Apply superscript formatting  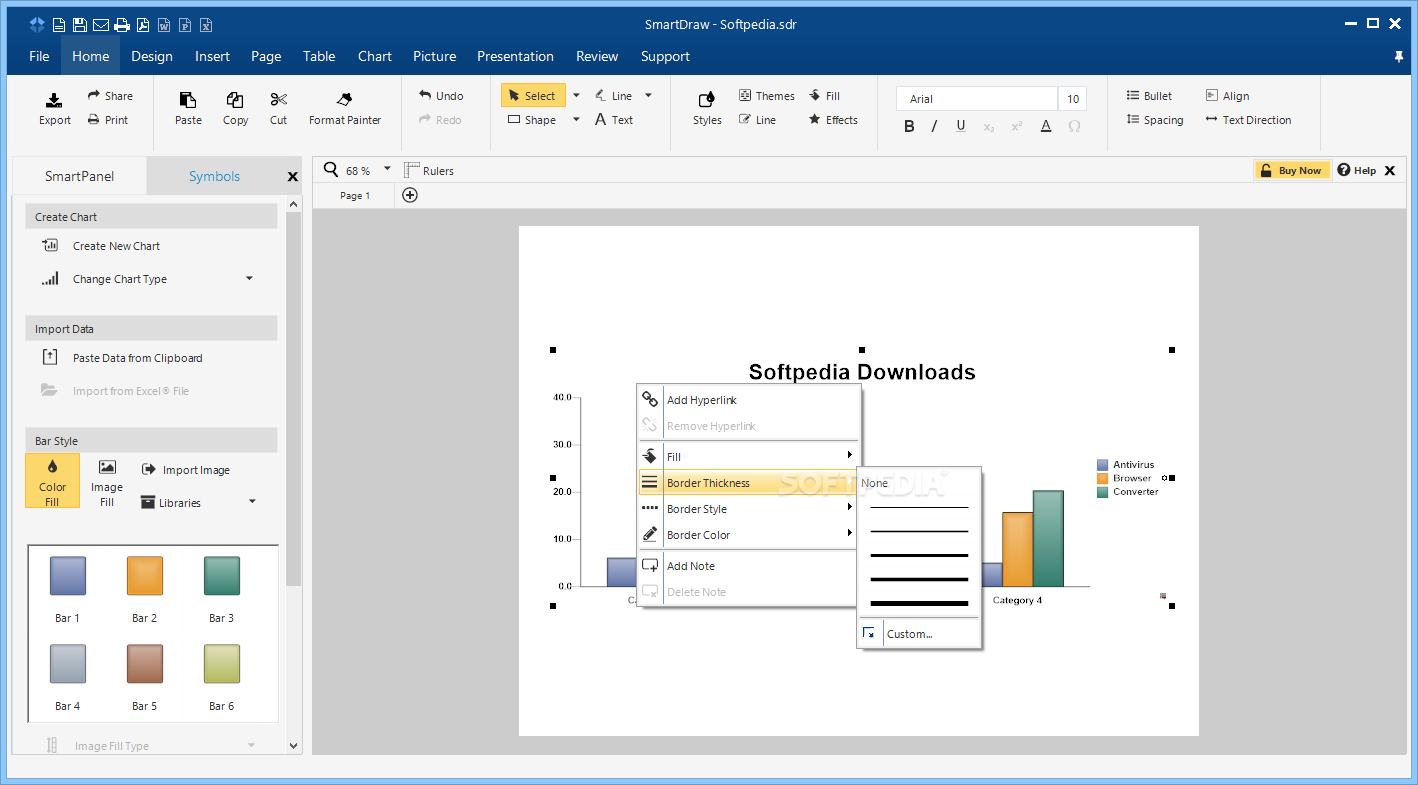1017,126
